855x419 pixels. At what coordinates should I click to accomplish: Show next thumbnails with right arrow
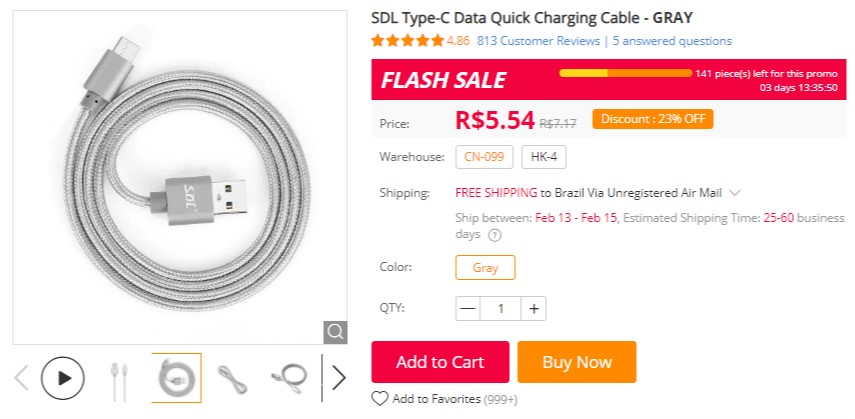[339, 378]
